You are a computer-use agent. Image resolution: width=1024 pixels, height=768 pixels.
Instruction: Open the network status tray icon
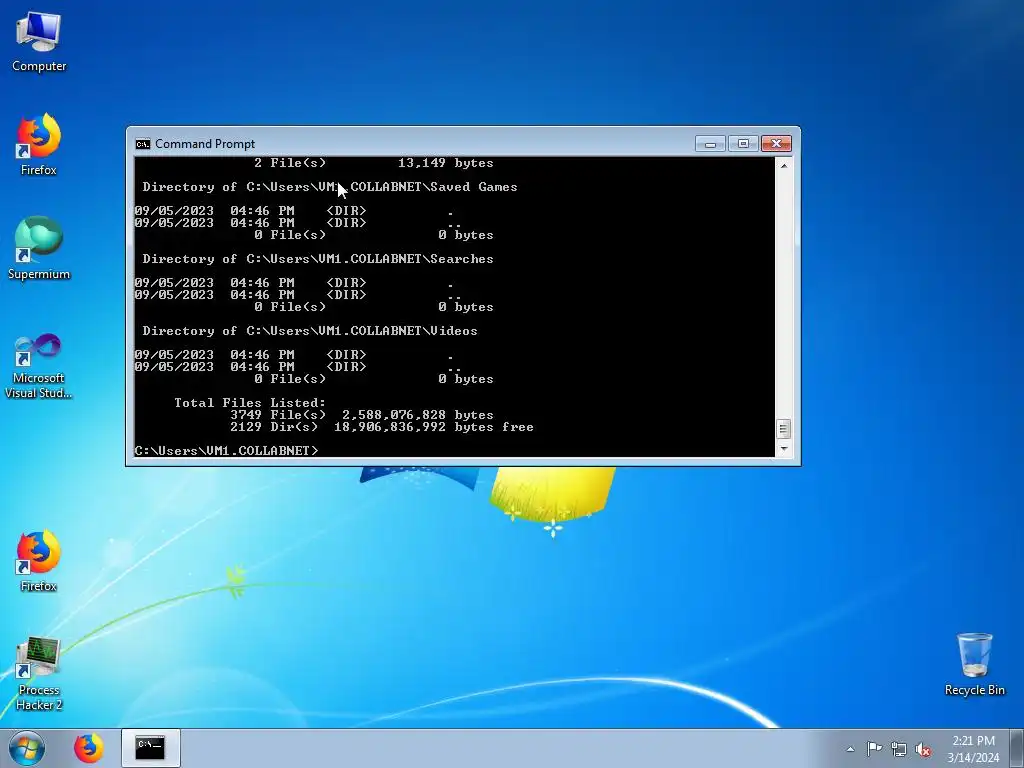(x=899, y=749)
